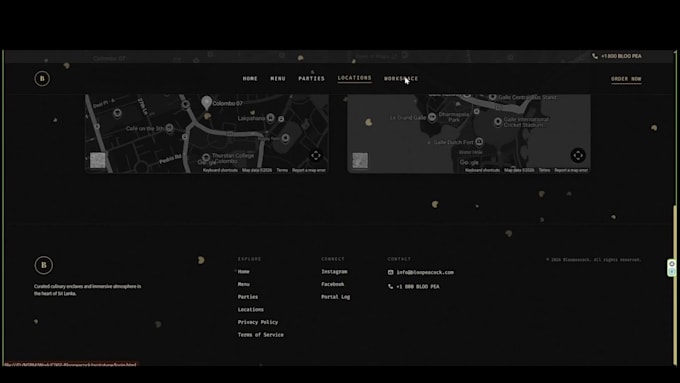The image size is (680, 383).
Task: Switch Galle map to satellite thumbnail
Action: click(x=360, y=160)
